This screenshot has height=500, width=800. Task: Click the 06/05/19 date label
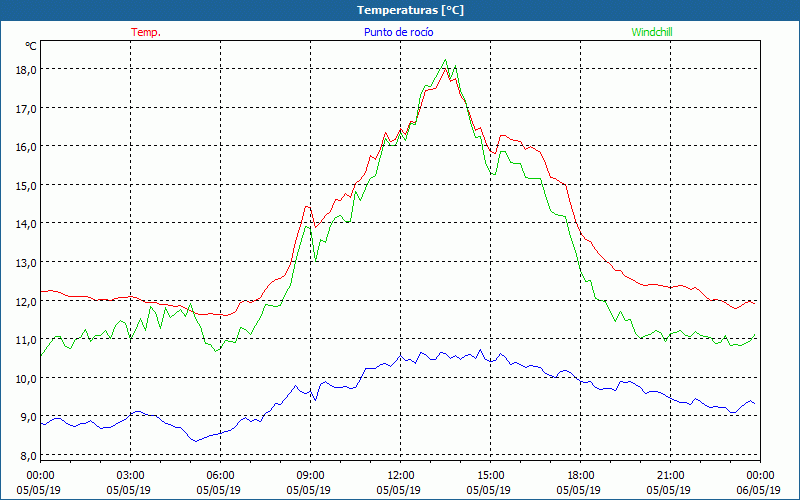(x=759, y=490)
